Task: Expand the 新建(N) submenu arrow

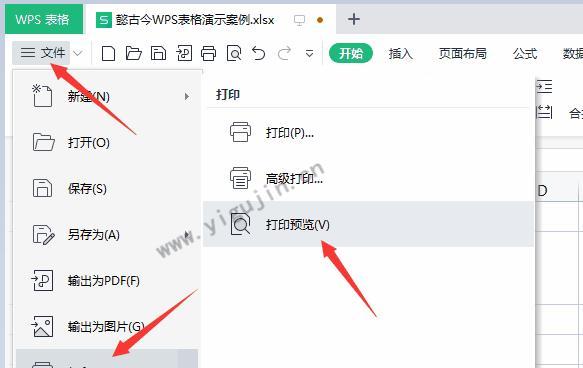Action: tap(187, 97)
